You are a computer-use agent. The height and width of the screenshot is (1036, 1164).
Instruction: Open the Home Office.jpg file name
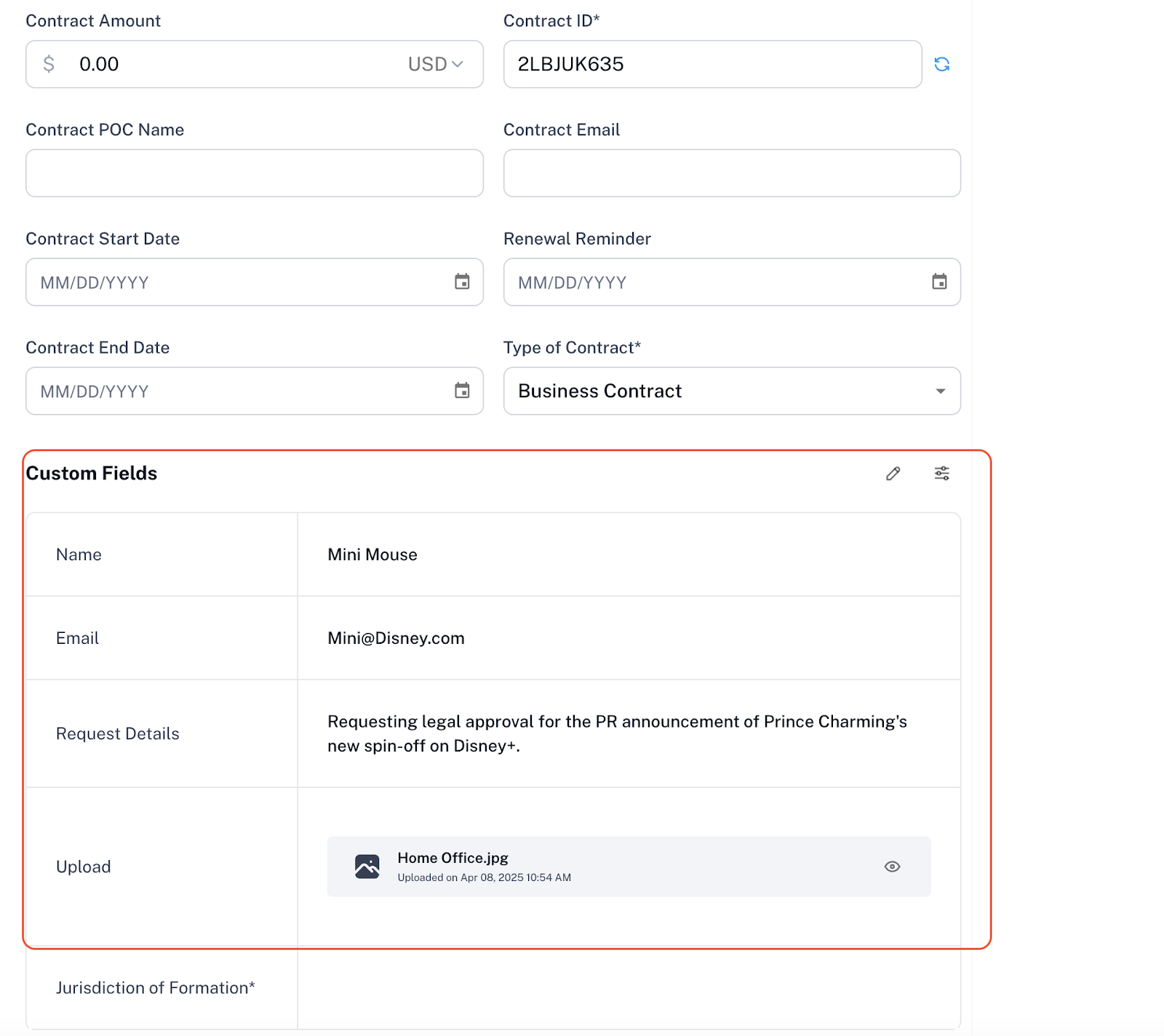pyautogui.click(x=453, y=858)
